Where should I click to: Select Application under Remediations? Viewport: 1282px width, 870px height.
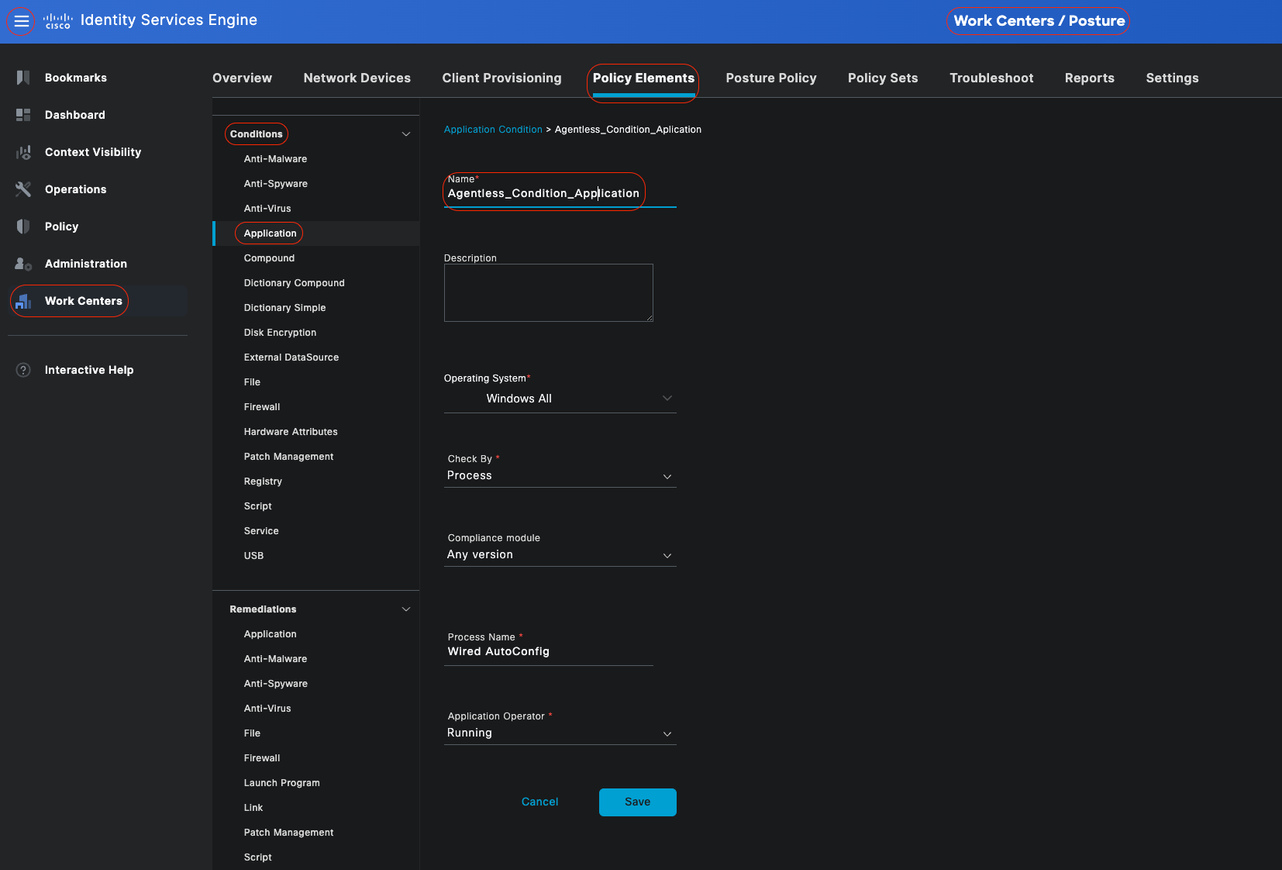click(x=270, y=634)
